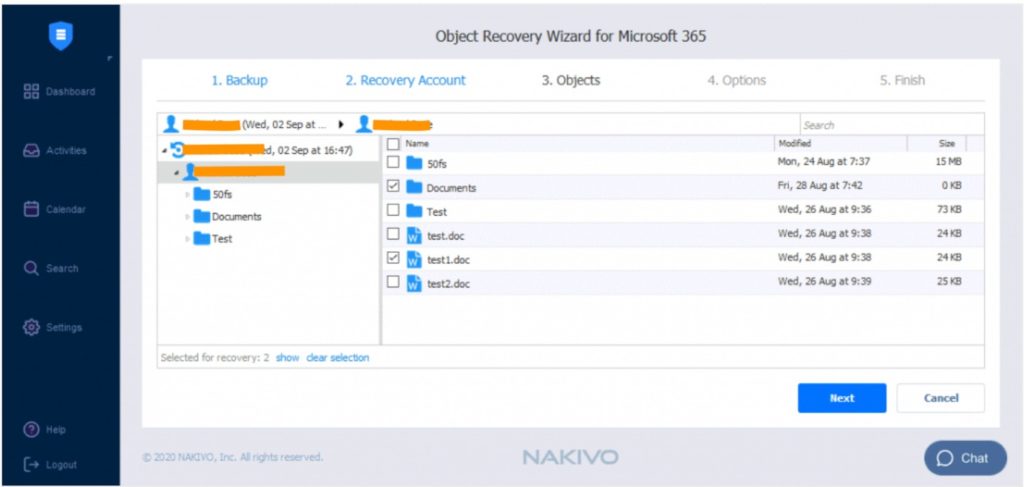Click the size value 25 KB
Viewport: 1024px width, 487px height.
pos(949,281)
